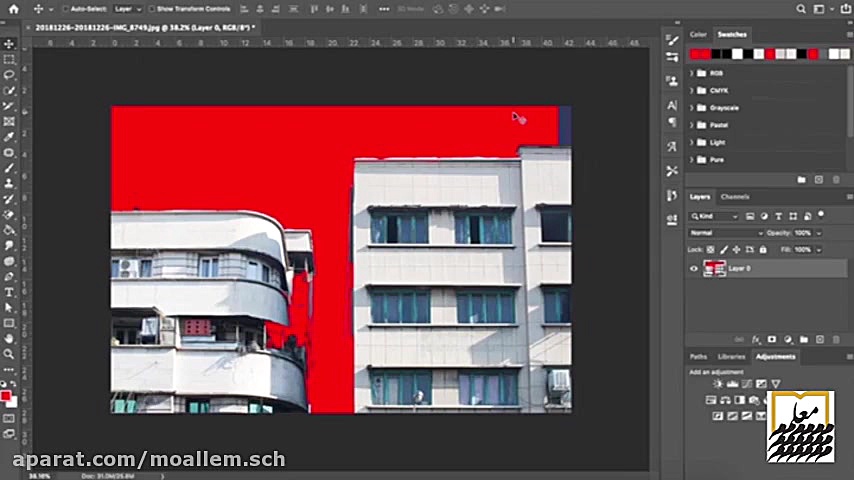The height and width of the screenshot is (480, 854).
Task: Add a layer mask
Action: point(772,339)
